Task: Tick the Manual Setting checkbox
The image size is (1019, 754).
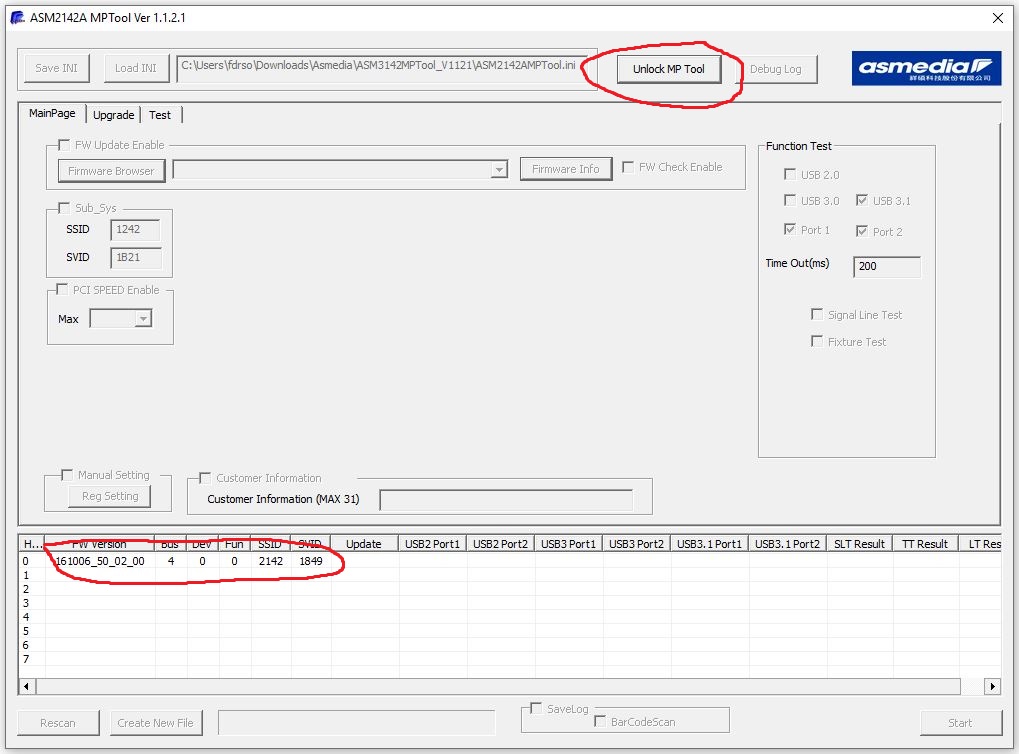Action: click(67, 475)
